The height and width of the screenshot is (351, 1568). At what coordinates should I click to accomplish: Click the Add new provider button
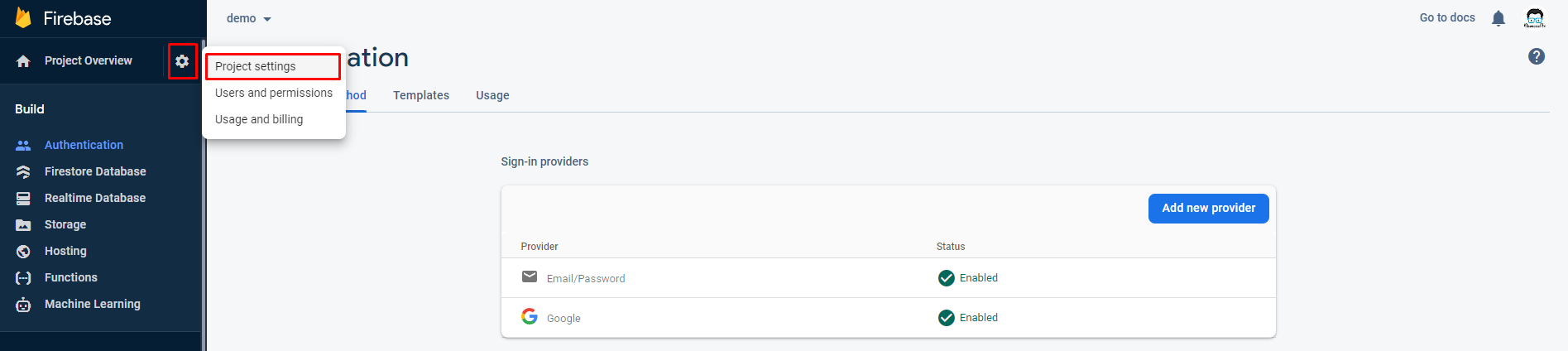[x=1209, y=209]
